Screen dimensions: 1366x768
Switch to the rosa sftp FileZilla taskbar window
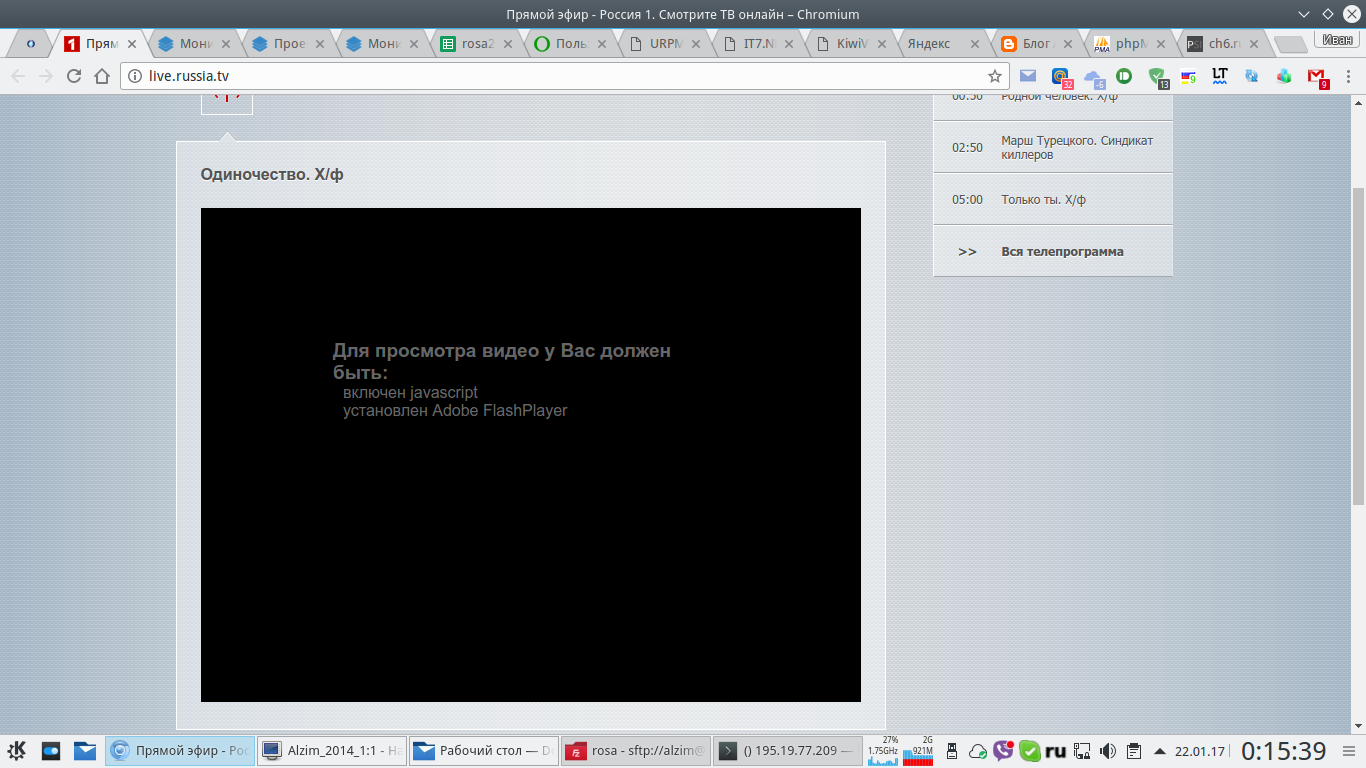[x=636, y=751]
